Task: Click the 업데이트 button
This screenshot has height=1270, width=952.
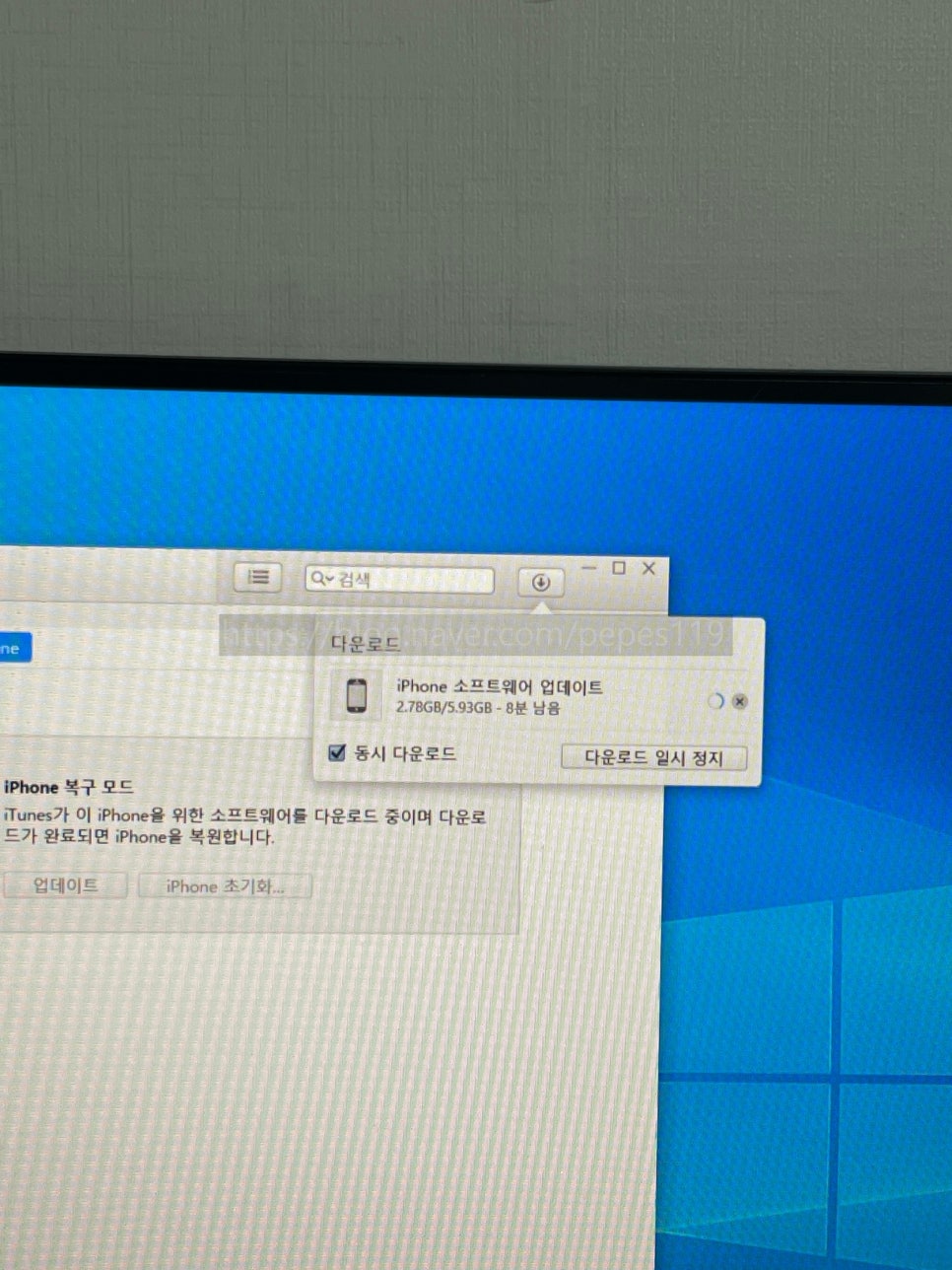Action: pos(65,884)
